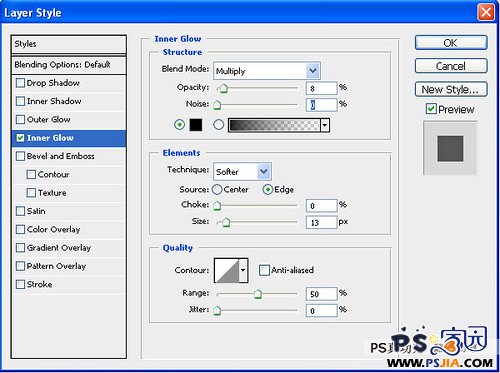Viewport: 500px width, 373px height.
Task: Click the style preview thumbnail
Action: click(450, 148)
